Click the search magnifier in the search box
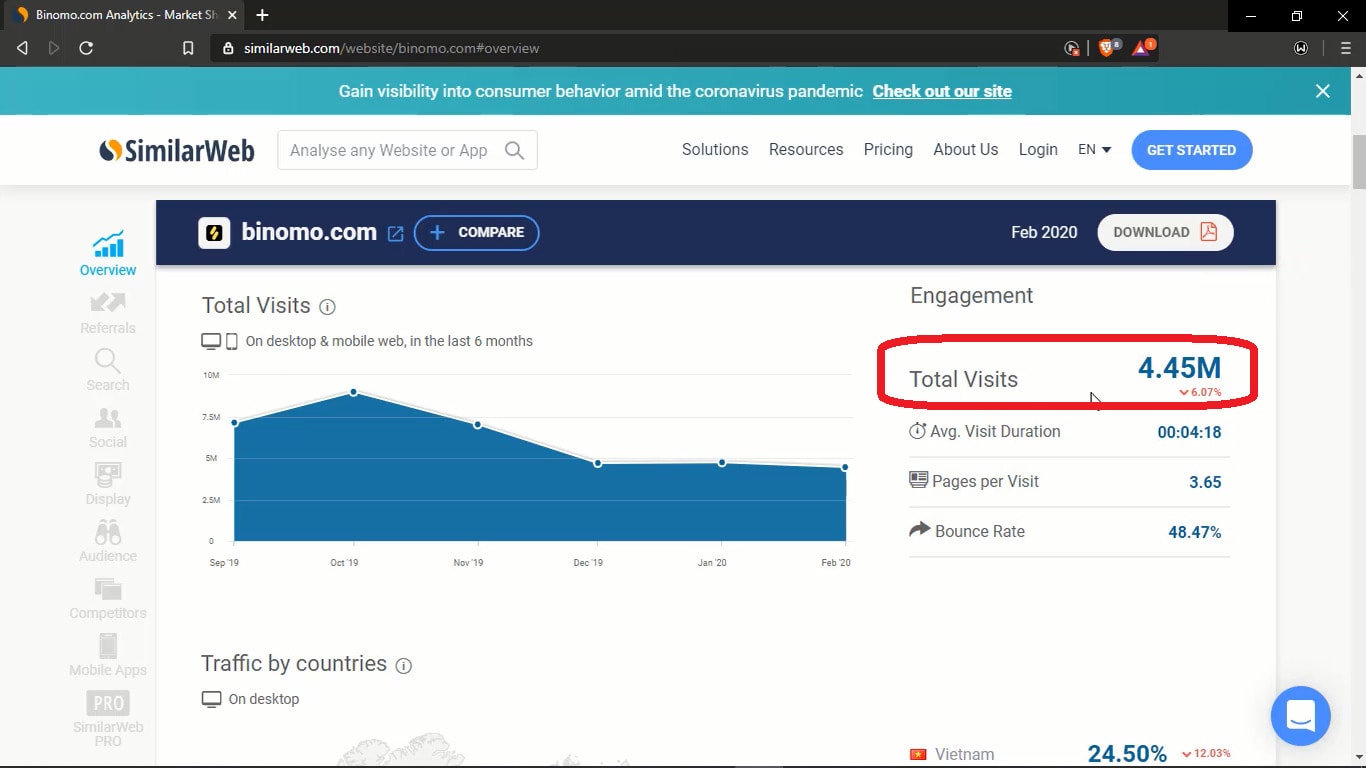 coord(514,150)
